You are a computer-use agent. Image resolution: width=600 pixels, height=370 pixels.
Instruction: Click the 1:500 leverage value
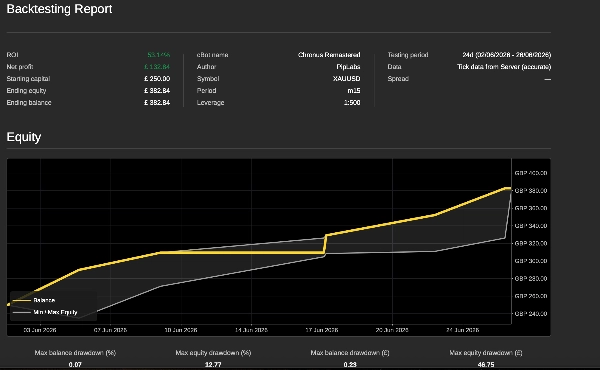(352, 103)
